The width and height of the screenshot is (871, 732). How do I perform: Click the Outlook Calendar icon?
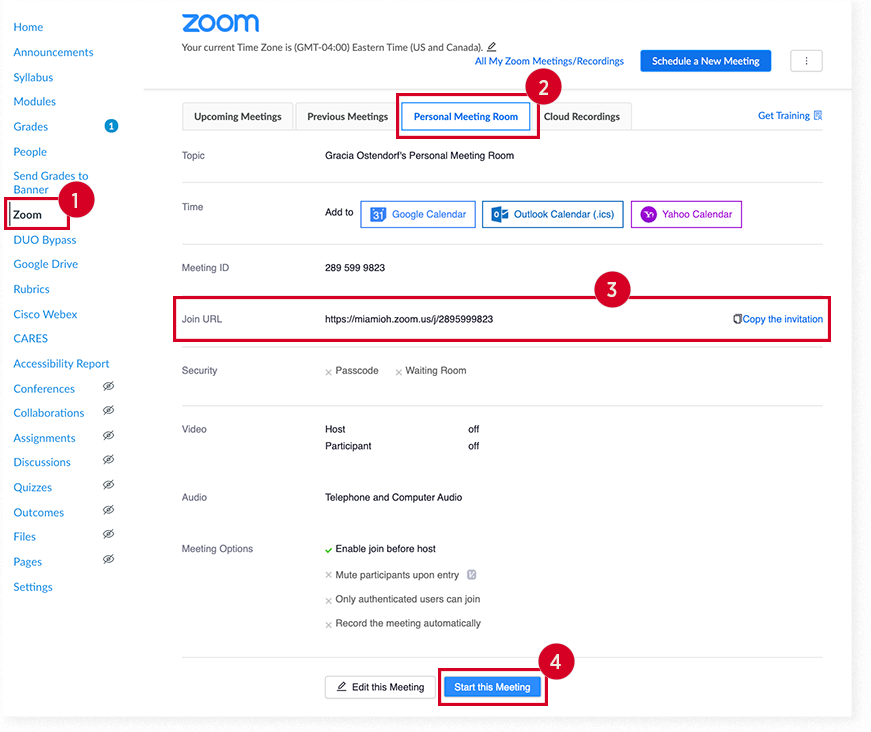pyautogui.click(x=499, y=214)
